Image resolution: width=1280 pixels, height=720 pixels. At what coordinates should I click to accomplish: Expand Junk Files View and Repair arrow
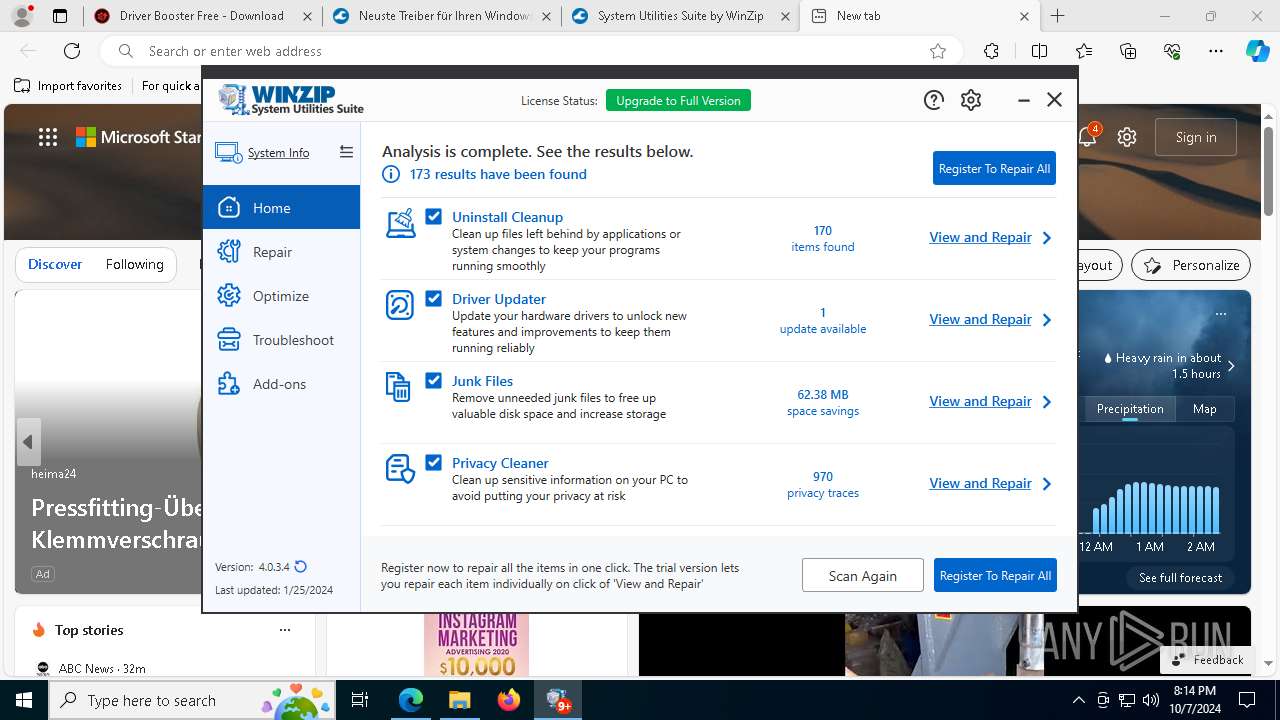pos(1047,402)
